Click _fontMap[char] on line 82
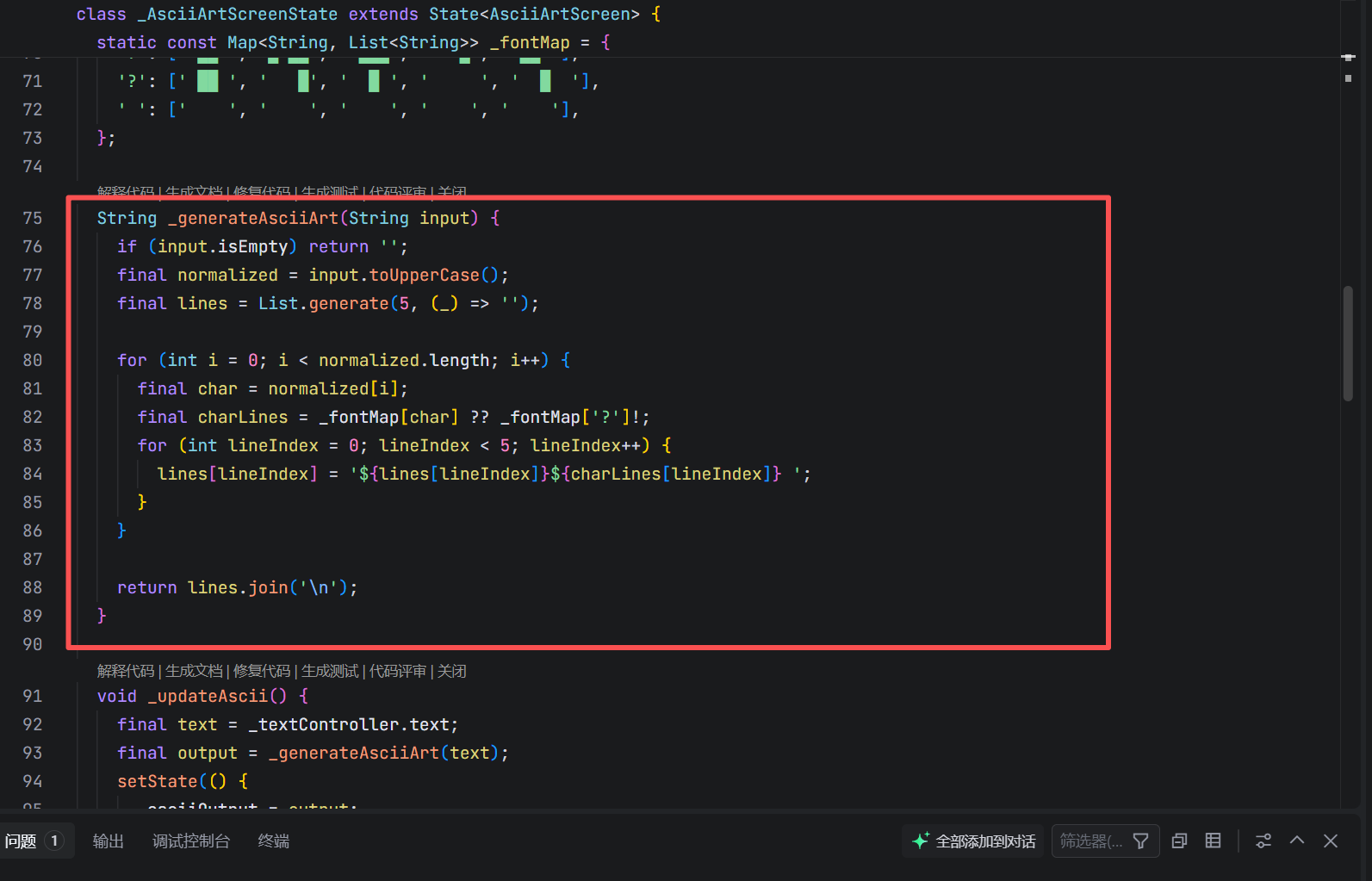Screen dimensions: 1372x881 [389, 417]
